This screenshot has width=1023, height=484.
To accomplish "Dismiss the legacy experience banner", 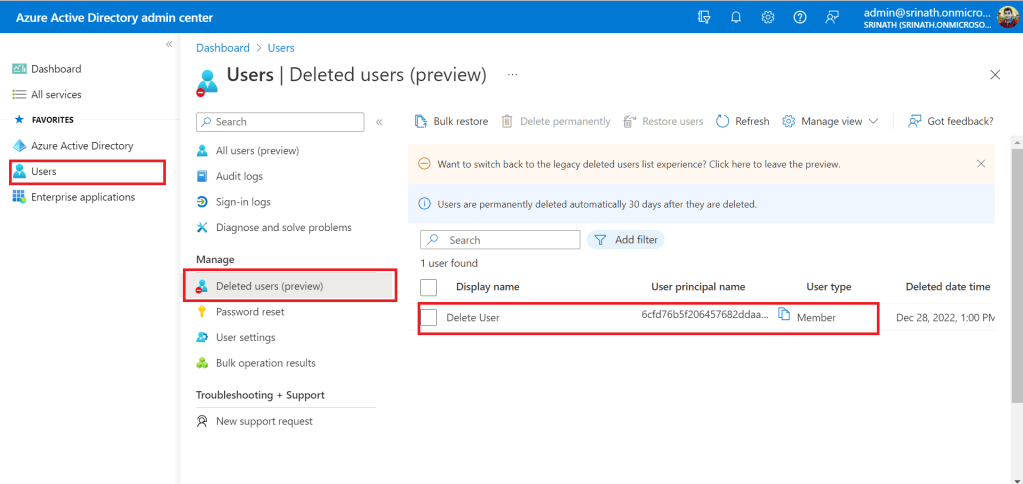I will coord(980,163).
